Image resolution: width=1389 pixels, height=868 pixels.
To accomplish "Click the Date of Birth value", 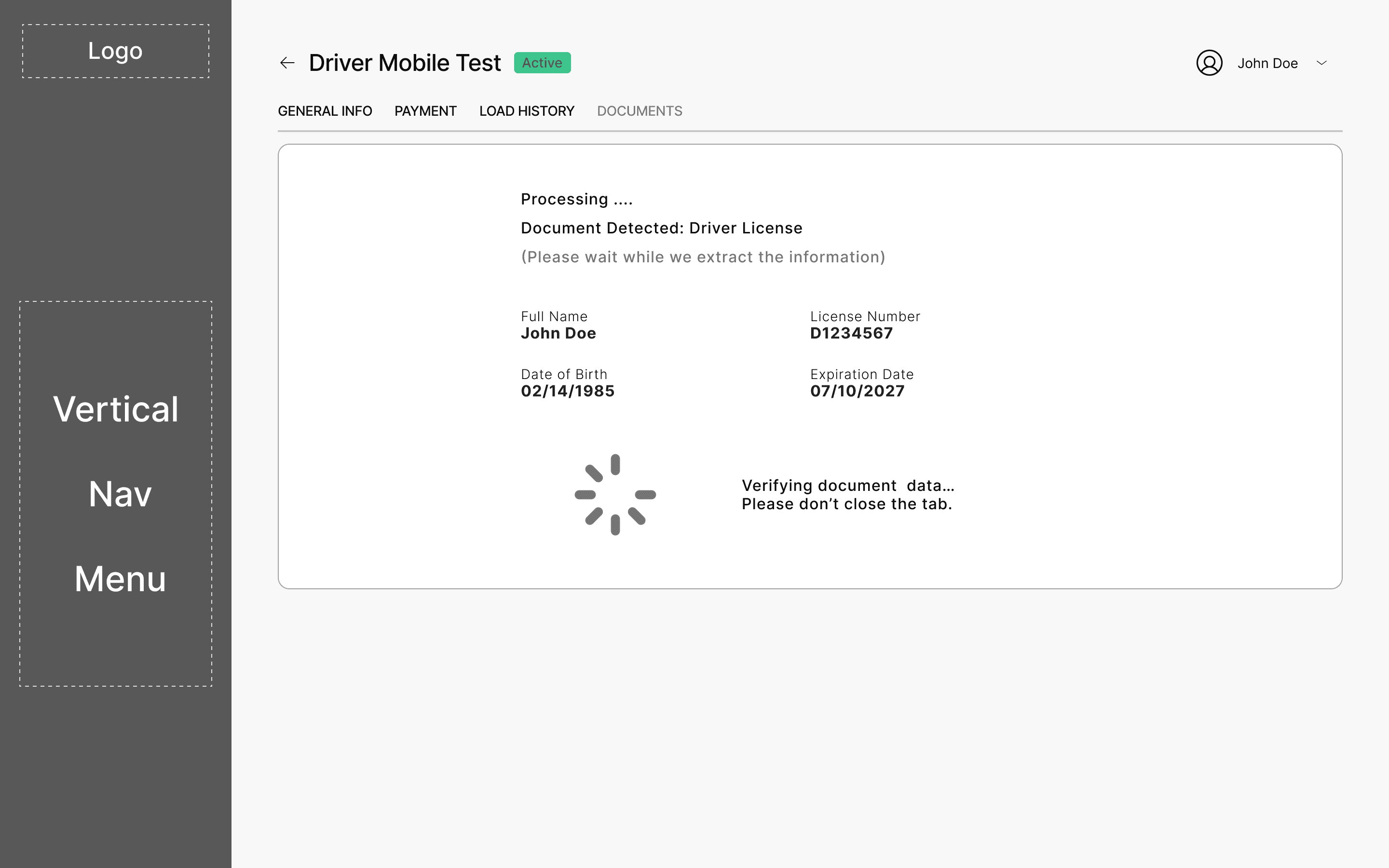I will click(x=567, y=392).
